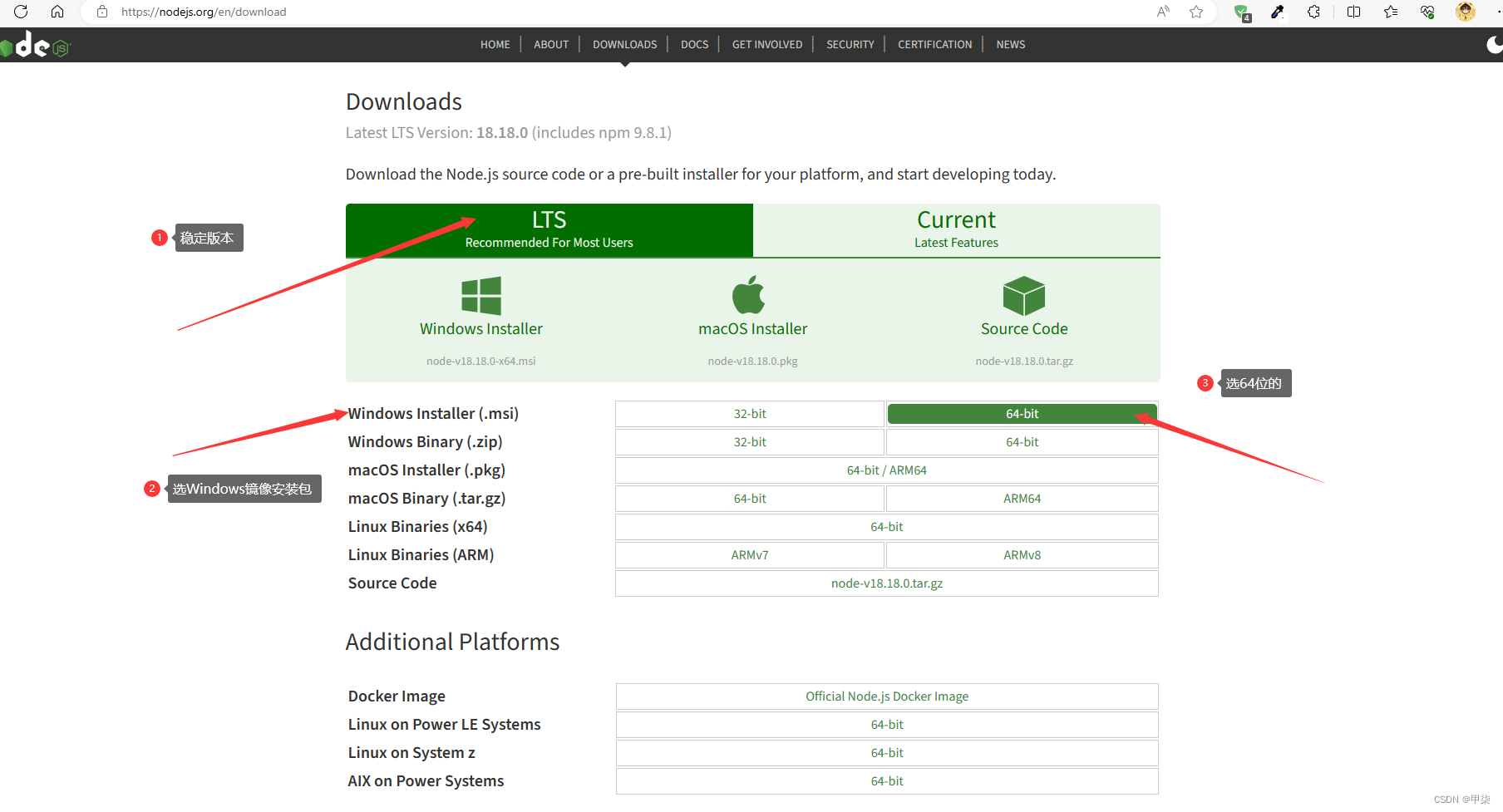Viewport: 1503px width, 812px height.
Task: Open favorites list icon
Action: pyautogui.click(x=1391, y=12)
